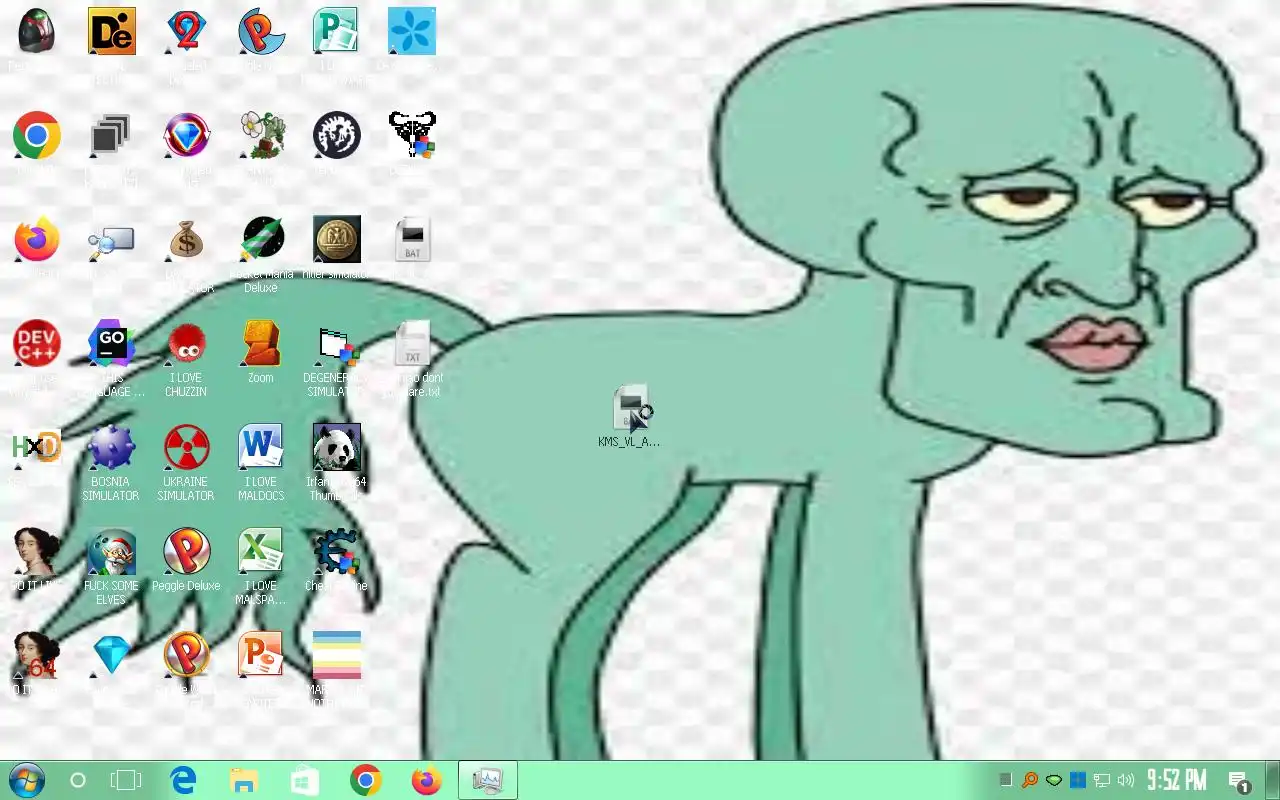
Task: Launch the Plants vs. Zombies desktop icon
Action: (261, 135)
